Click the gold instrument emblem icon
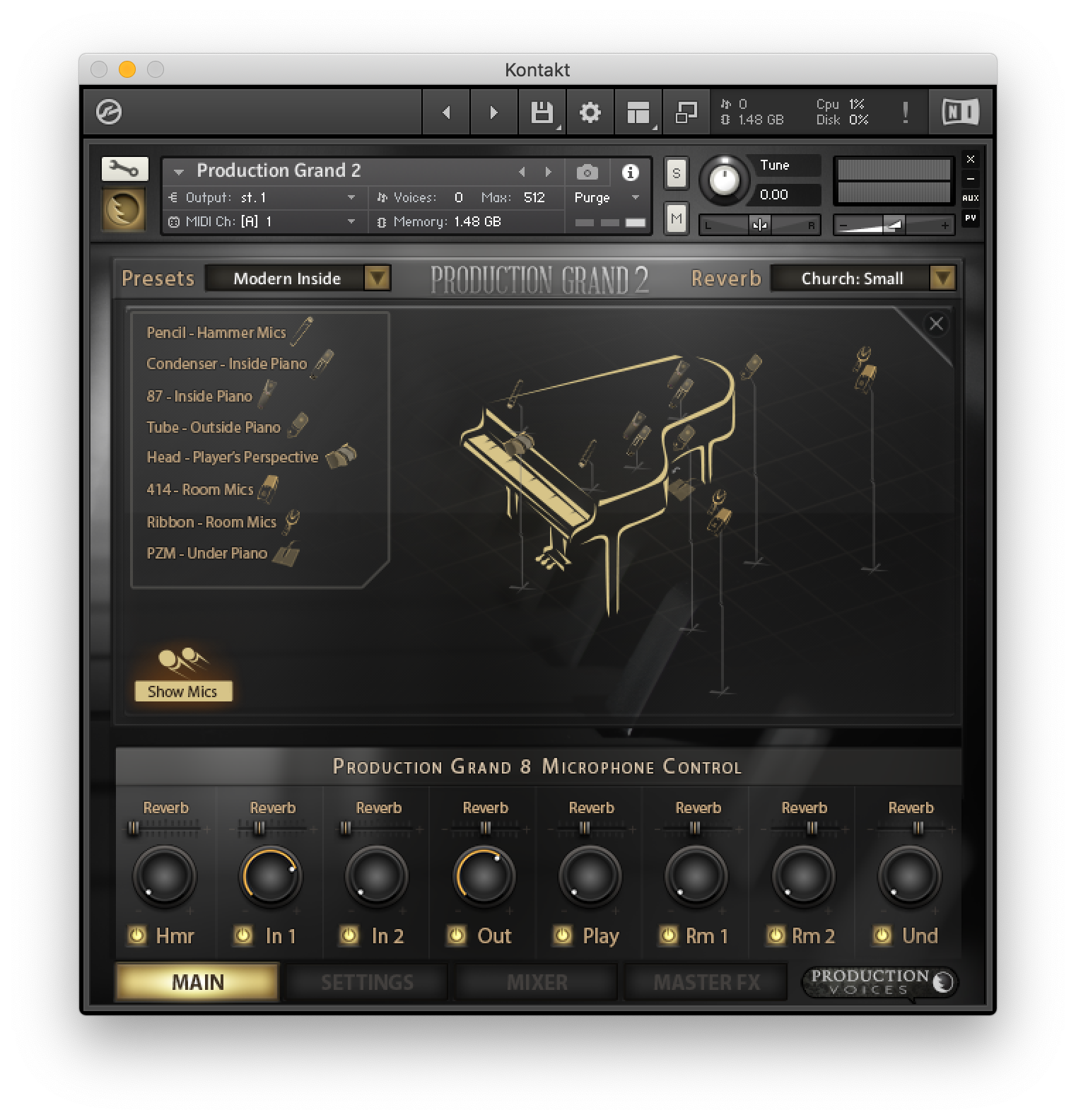This screenshot has height=1120, width=1076. point(124,209)
